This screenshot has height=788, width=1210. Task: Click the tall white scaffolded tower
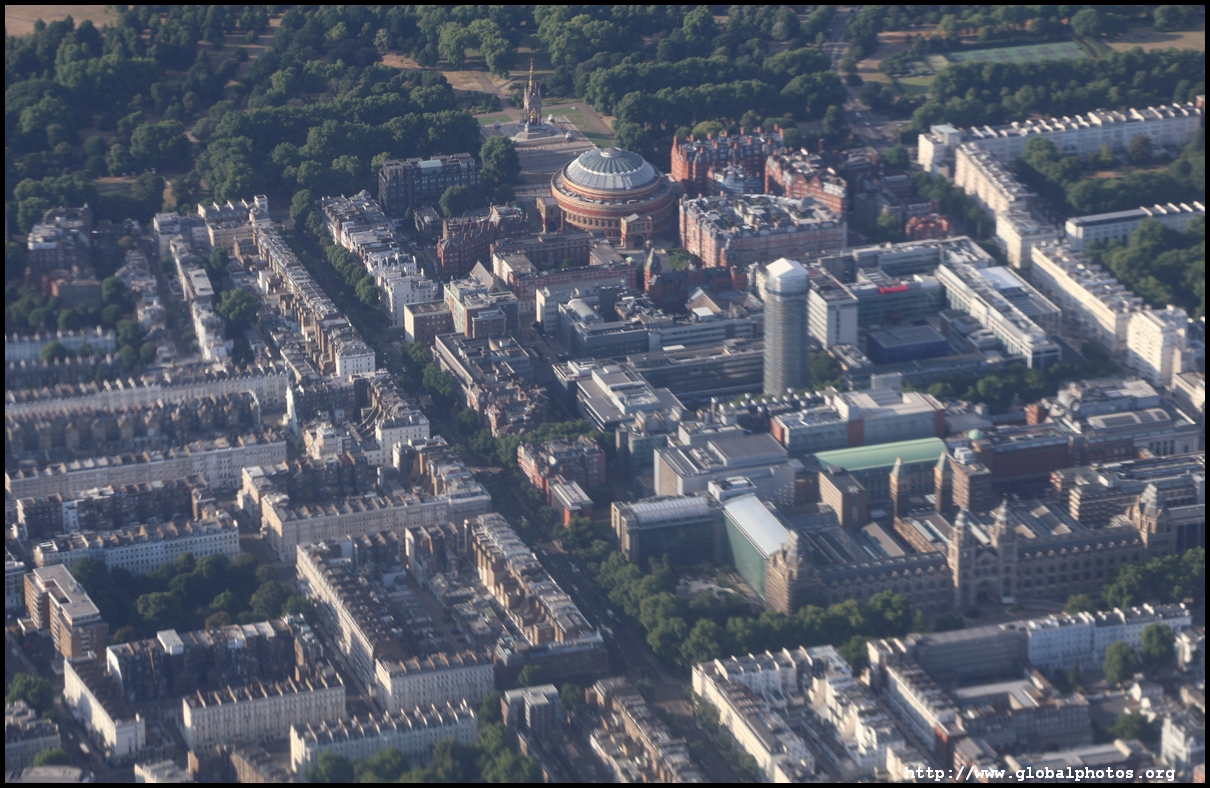point(785,326)
